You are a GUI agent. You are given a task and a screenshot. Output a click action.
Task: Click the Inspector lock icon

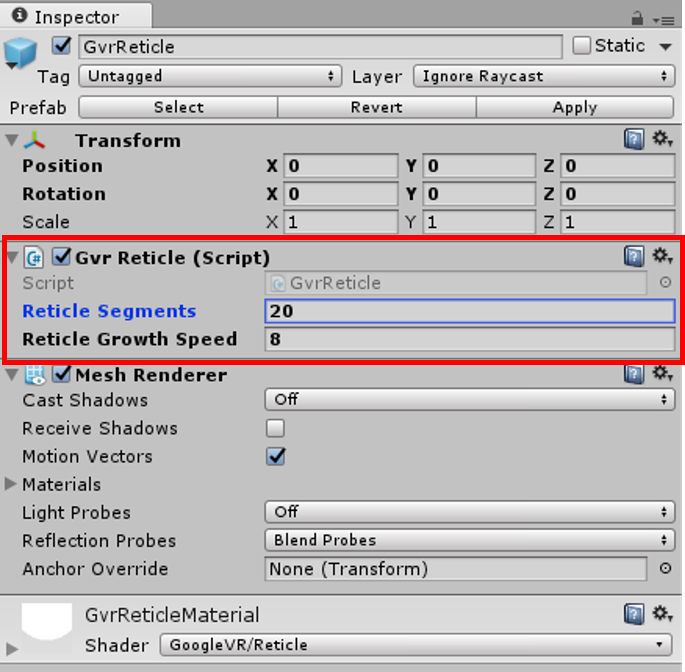(637, 18)
